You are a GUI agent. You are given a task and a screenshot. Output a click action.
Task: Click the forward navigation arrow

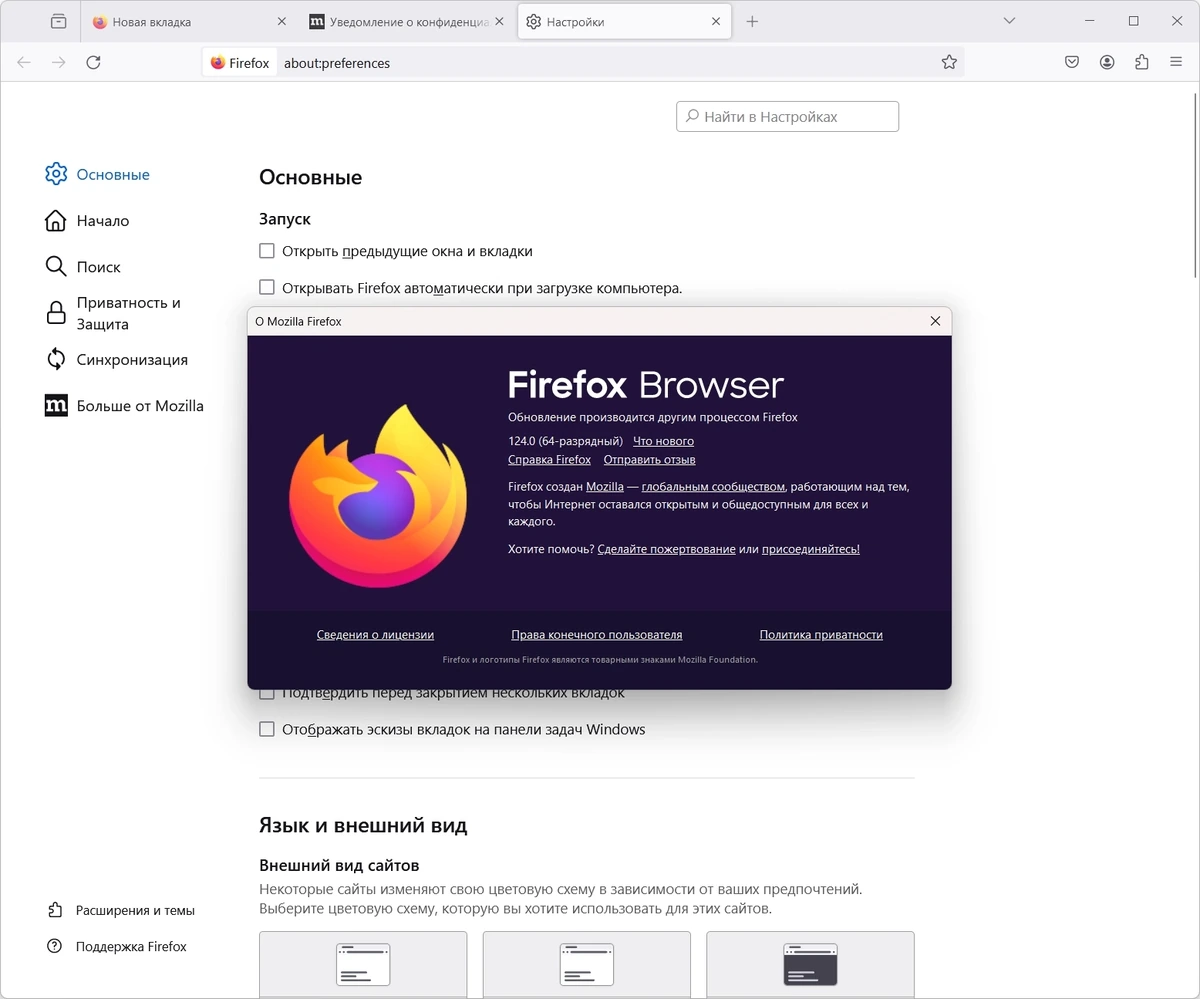pos(59,62)
